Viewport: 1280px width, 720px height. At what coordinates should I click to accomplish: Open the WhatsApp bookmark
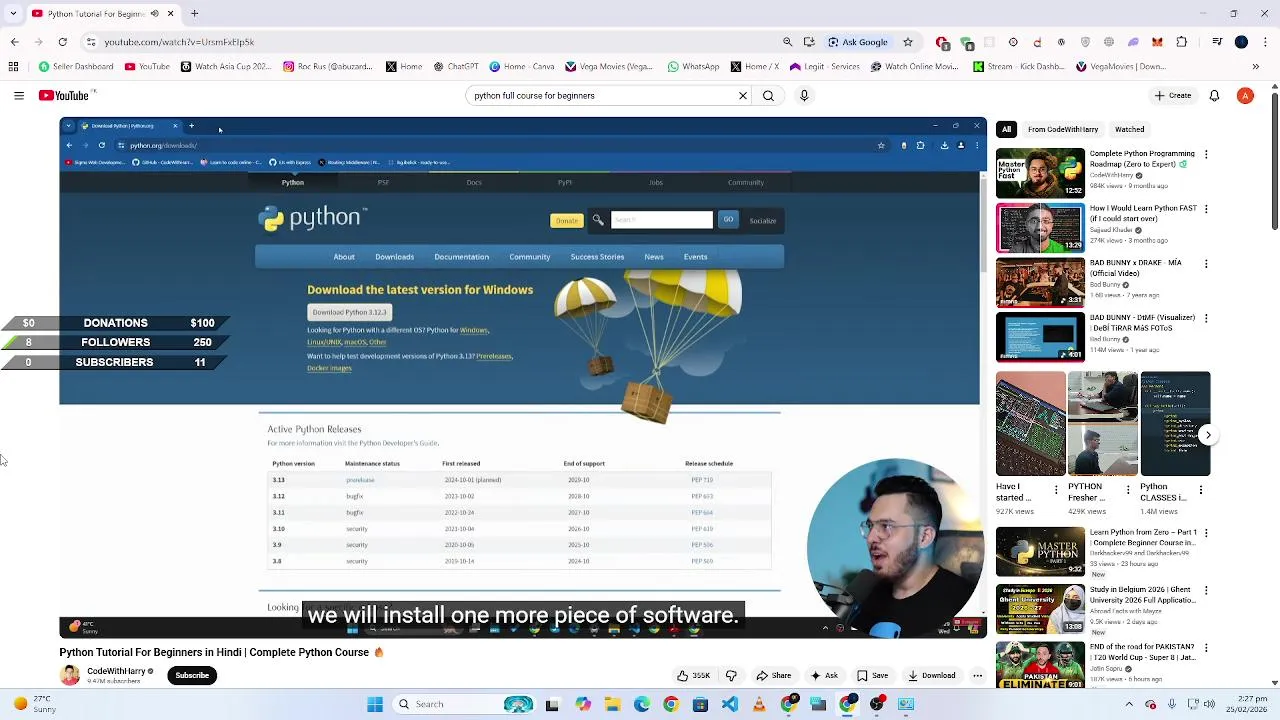point(693,67)
